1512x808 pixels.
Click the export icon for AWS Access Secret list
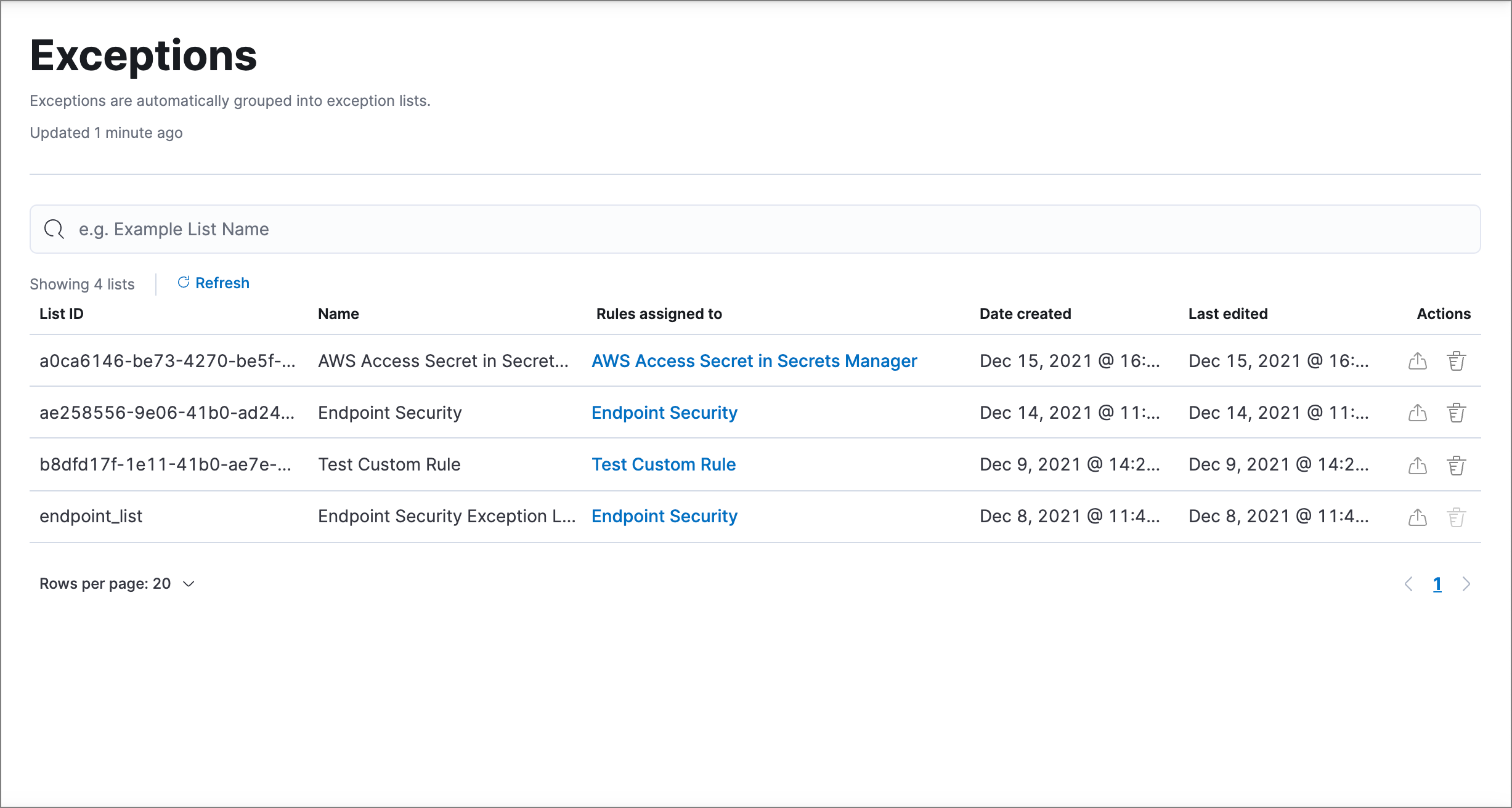coord(1417,361)
